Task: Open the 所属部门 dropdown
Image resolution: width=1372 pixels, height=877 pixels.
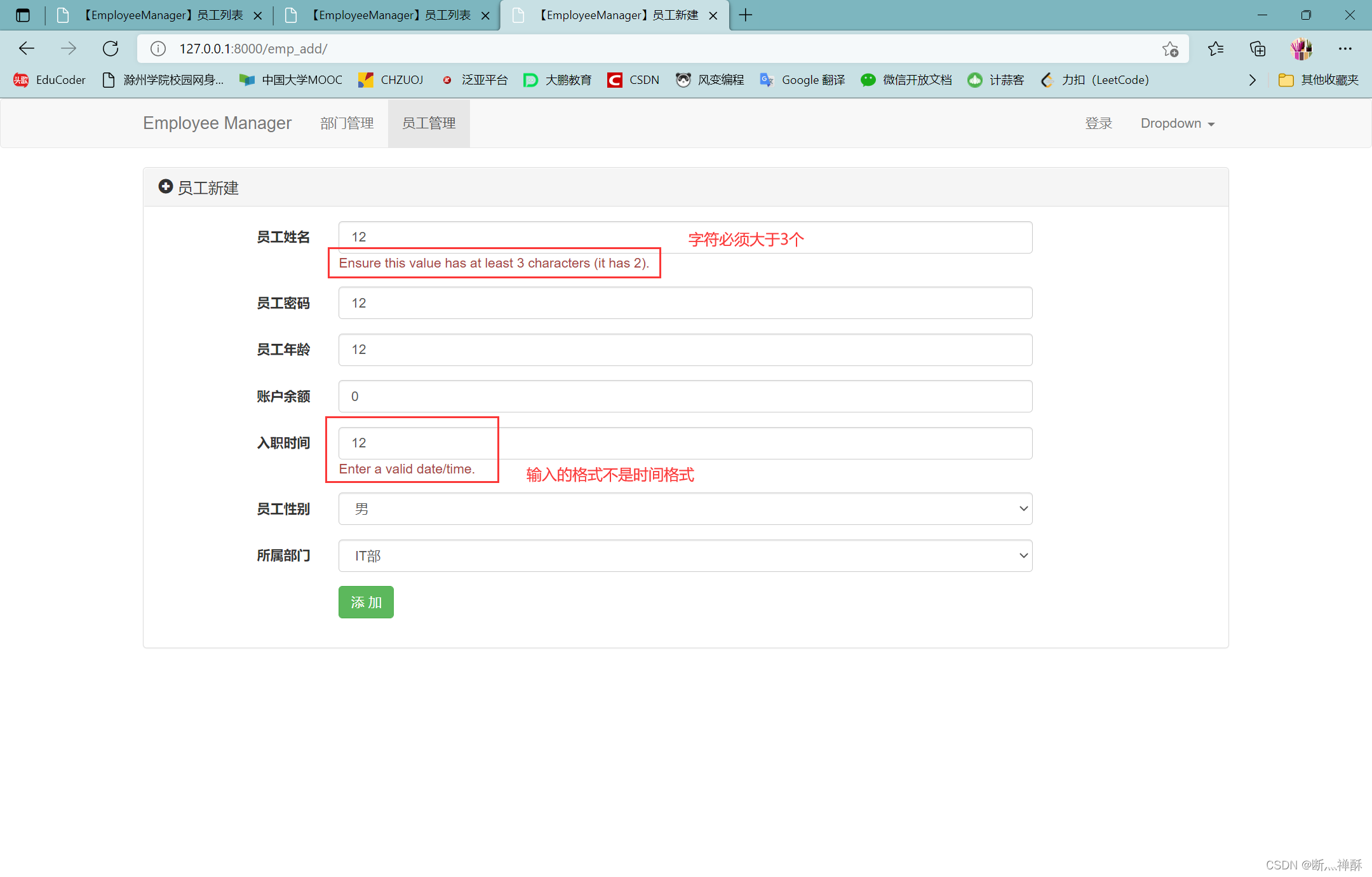Action: click(685, 555)
